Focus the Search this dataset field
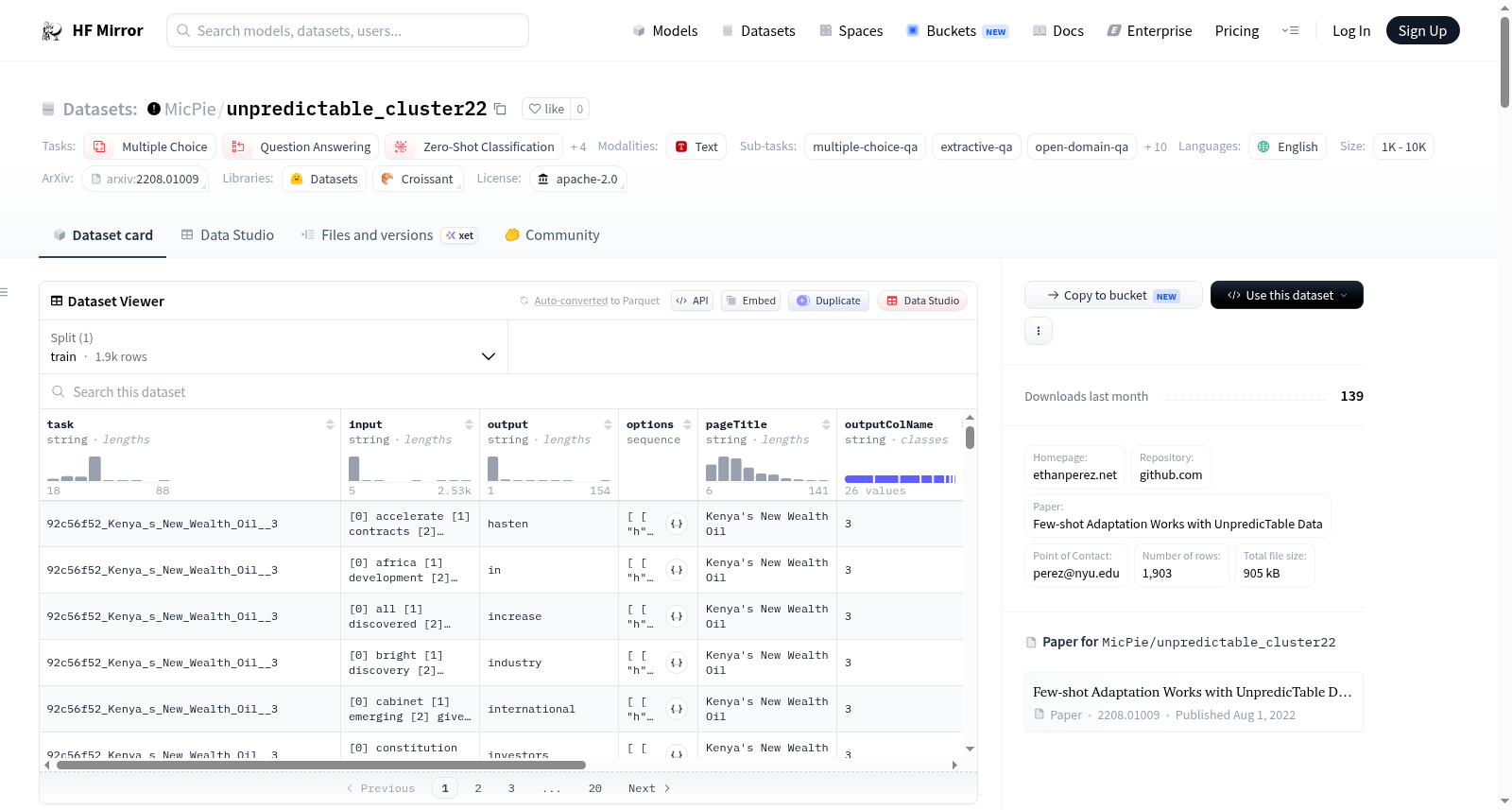Screen dimensions: 1512x810 point(508,391)
